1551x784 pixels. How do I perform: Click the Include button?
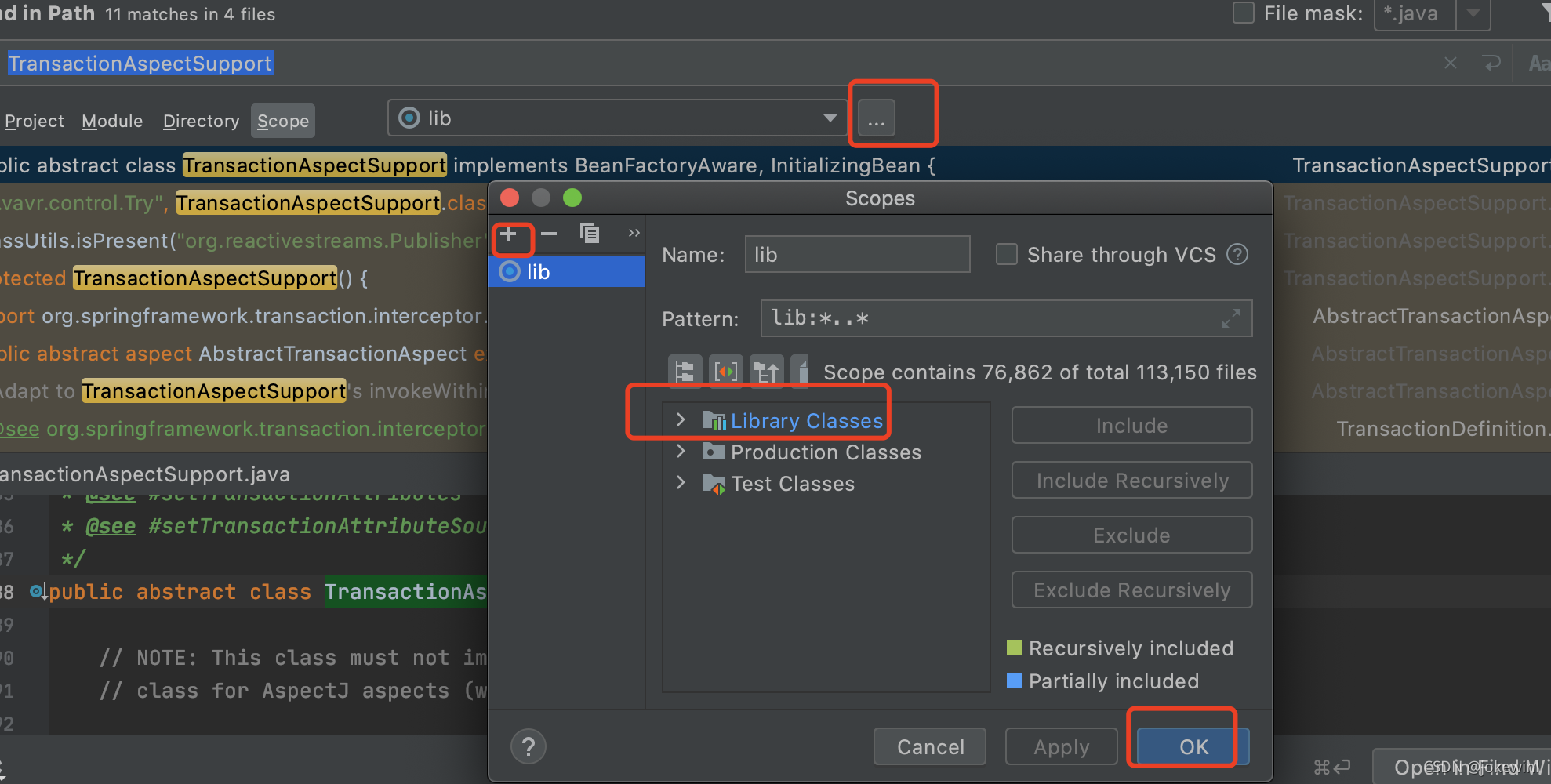1131,426
